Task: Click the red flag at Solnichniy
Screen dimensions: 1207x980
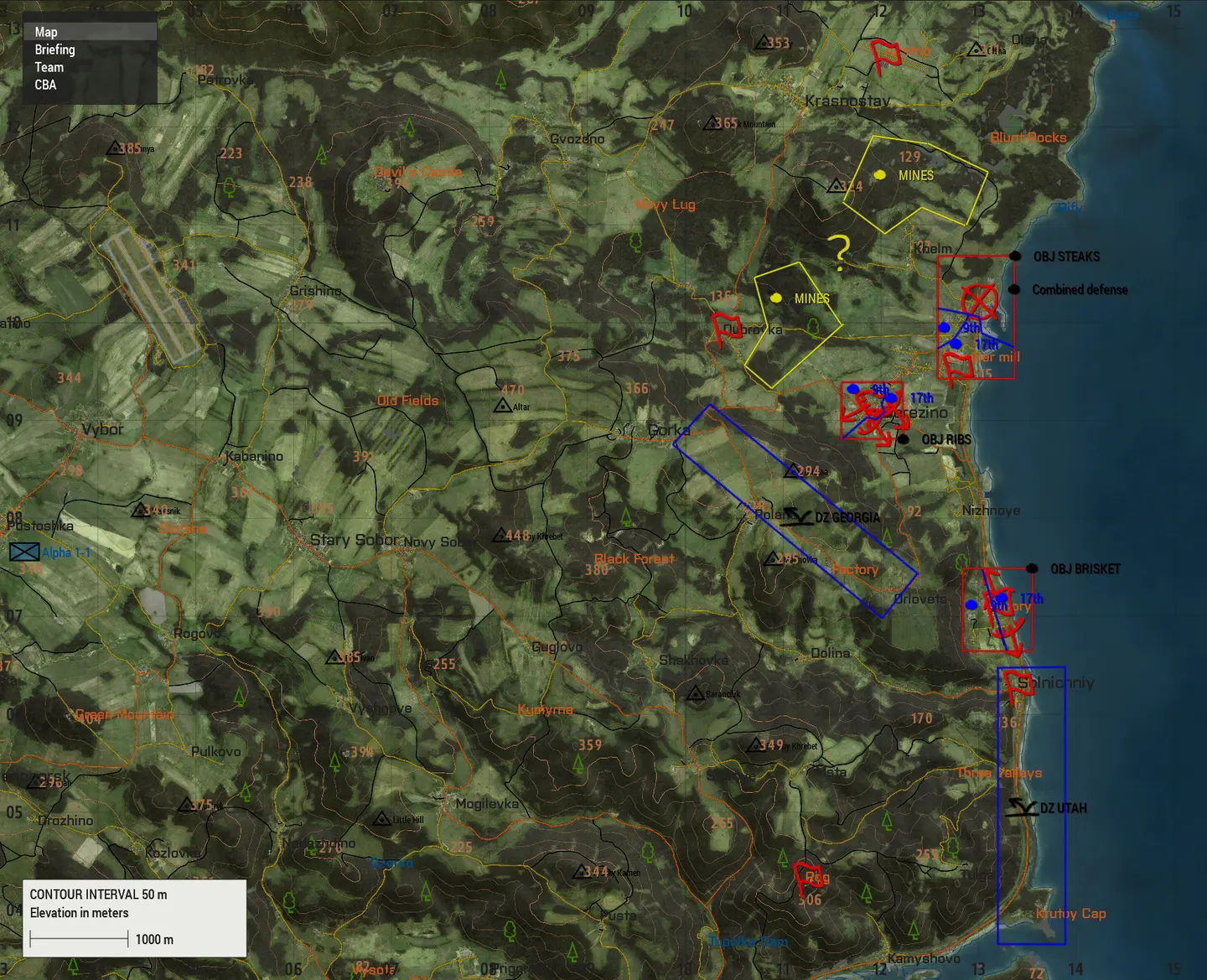Action: pyautogui.click(x=1018, y=687)
